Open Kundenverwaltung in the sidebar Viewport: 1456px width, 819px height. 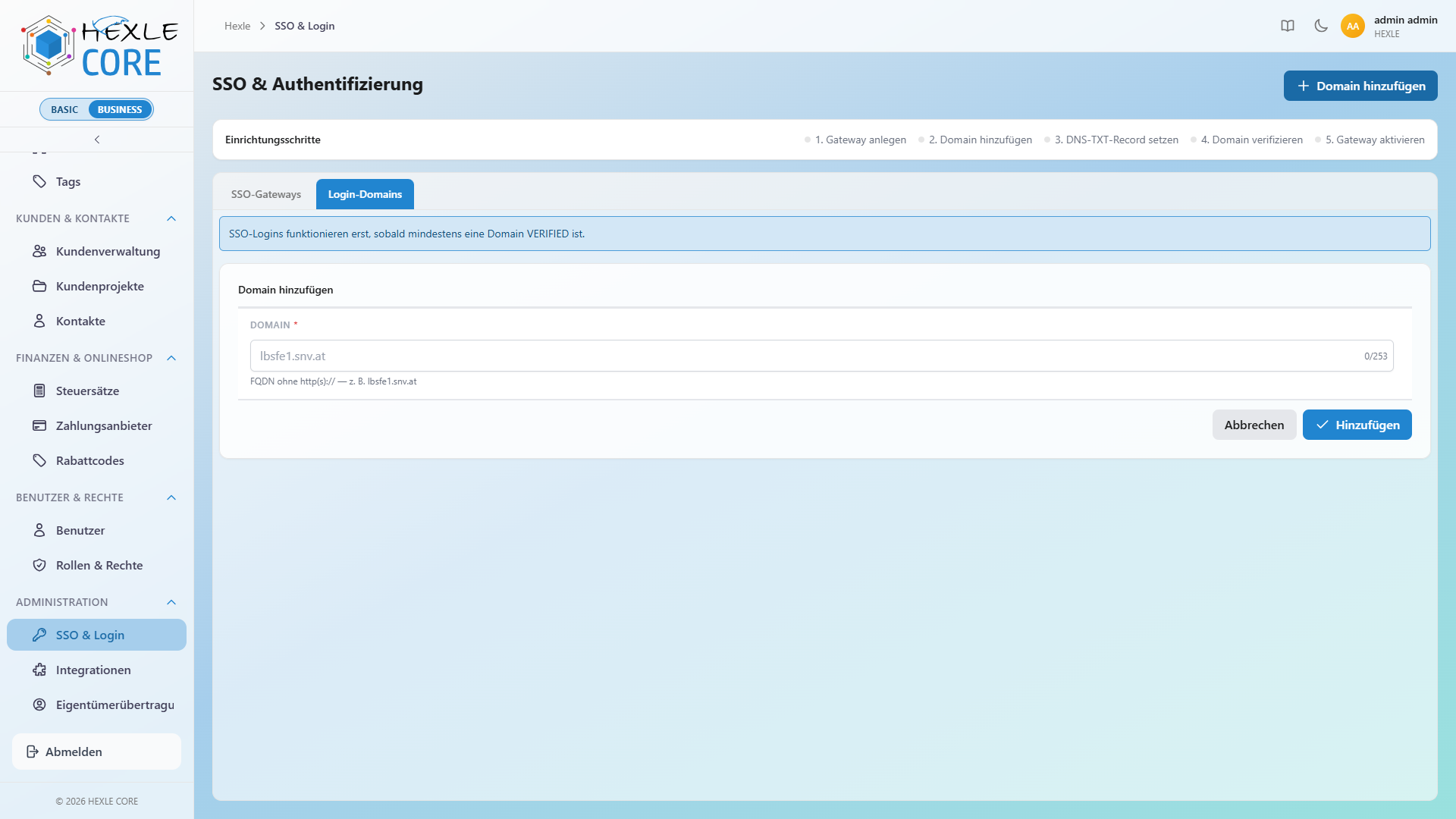point(96,251)
